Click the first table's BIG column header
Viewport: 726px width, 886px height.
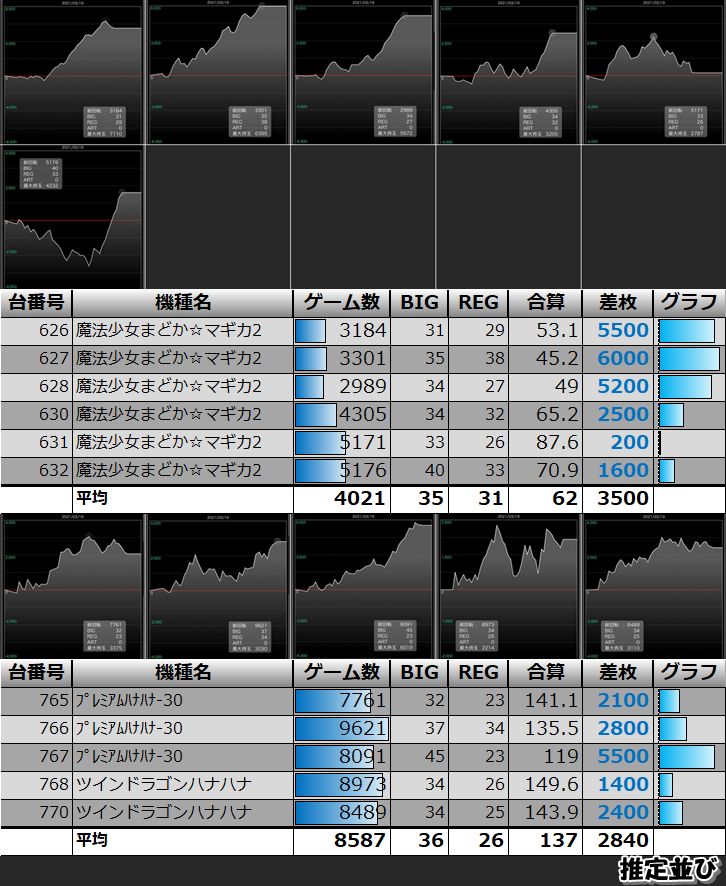(419, 303)
